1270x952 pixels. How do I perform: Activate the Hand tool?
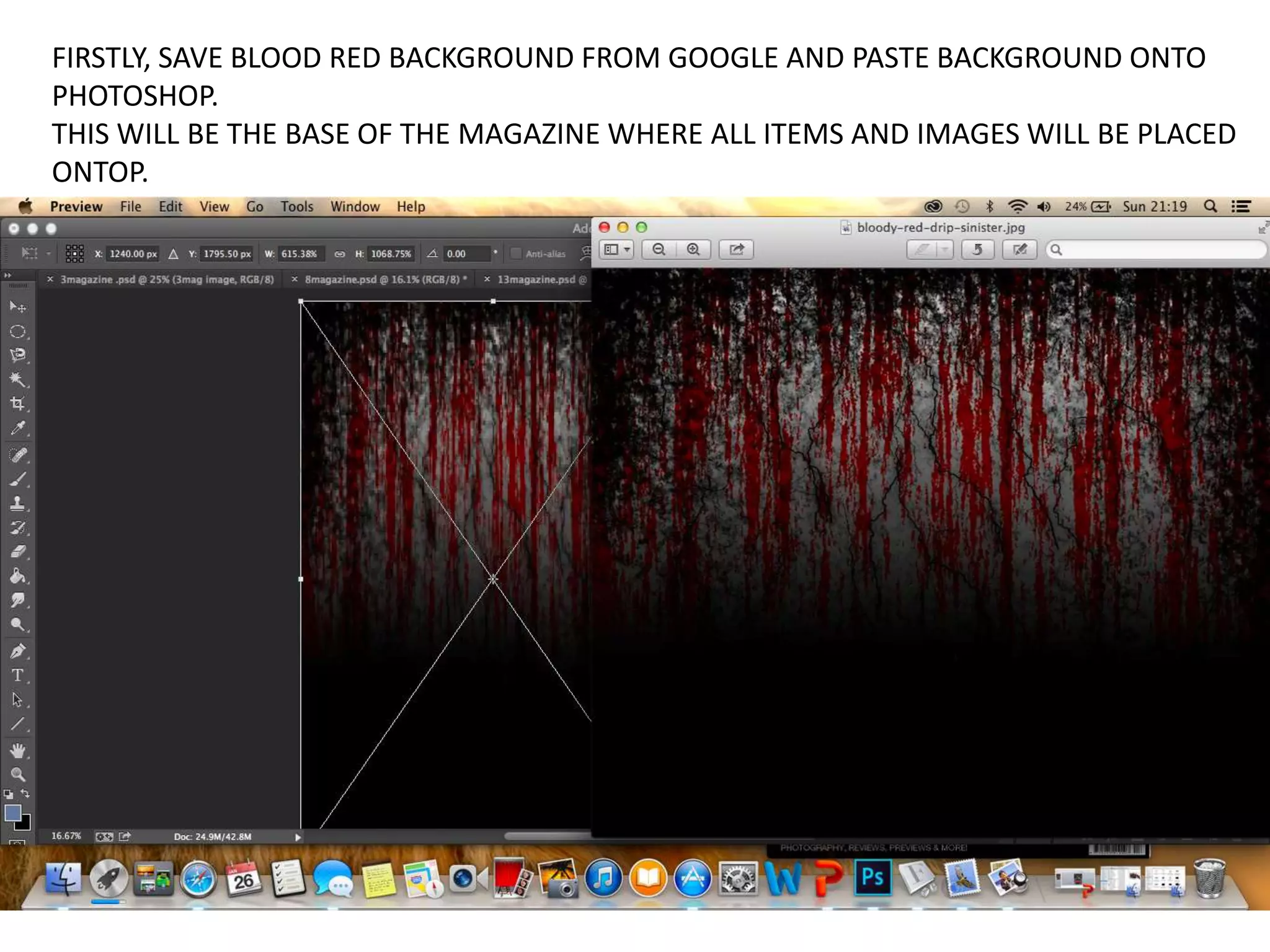(17, 751)
